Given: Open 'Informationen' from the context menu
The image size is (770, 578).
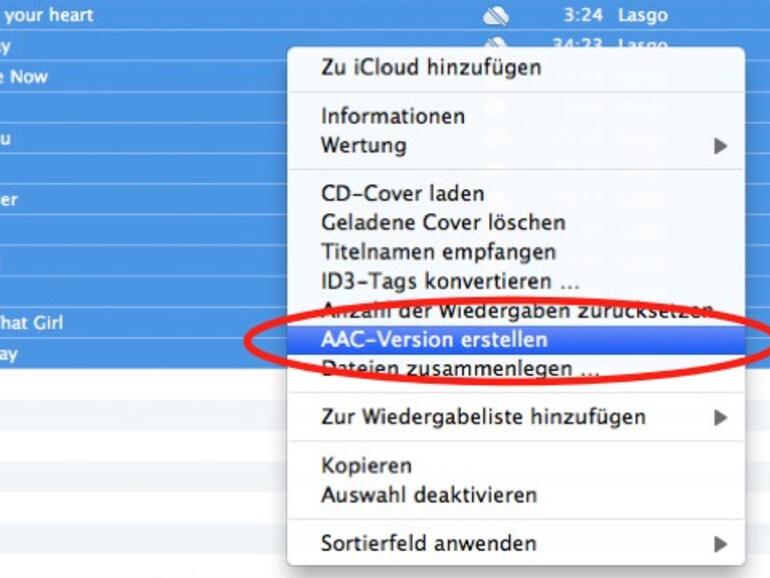Looking at the screenshot, I should 516,116.
